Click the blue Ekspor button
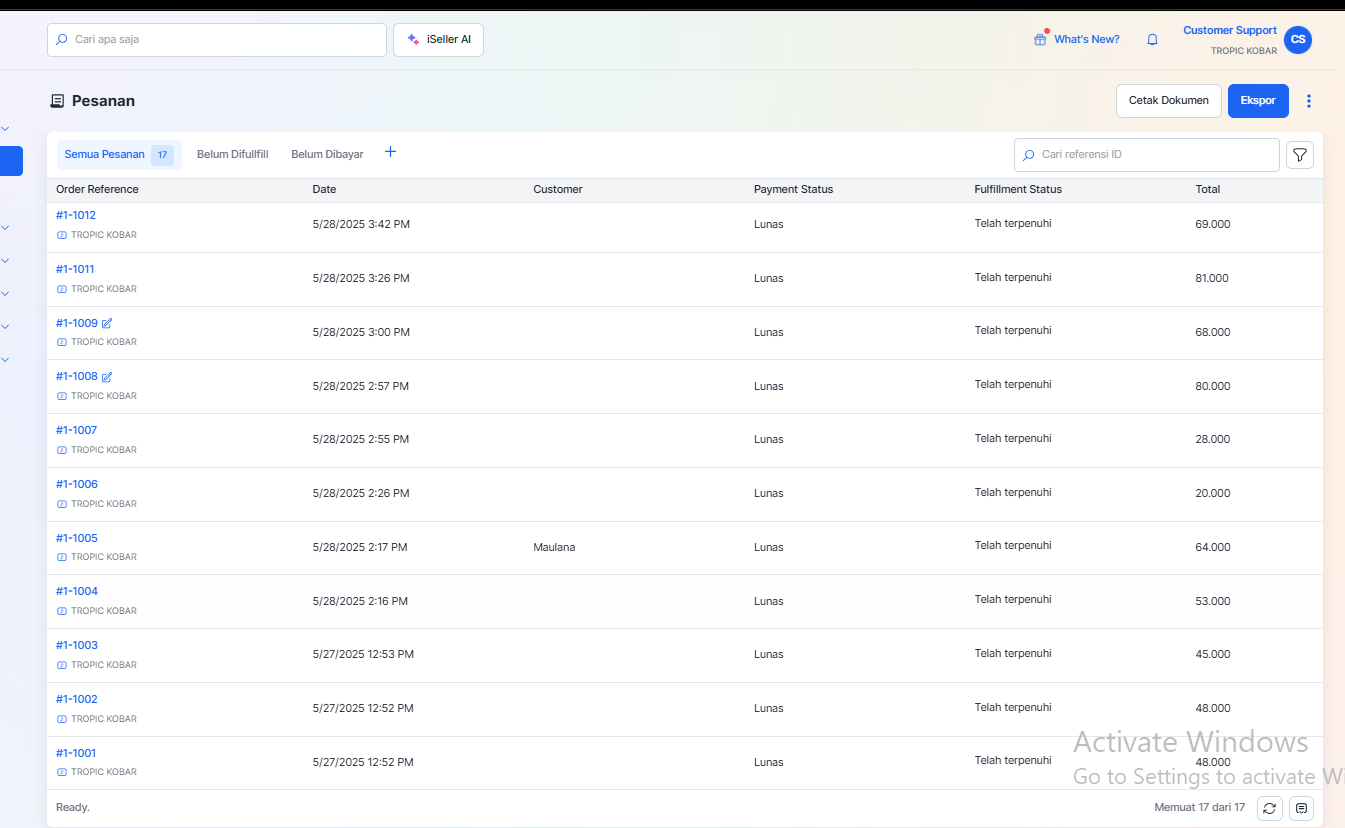The height and width of the screenshot is (828, 1345). [1257, 101]
